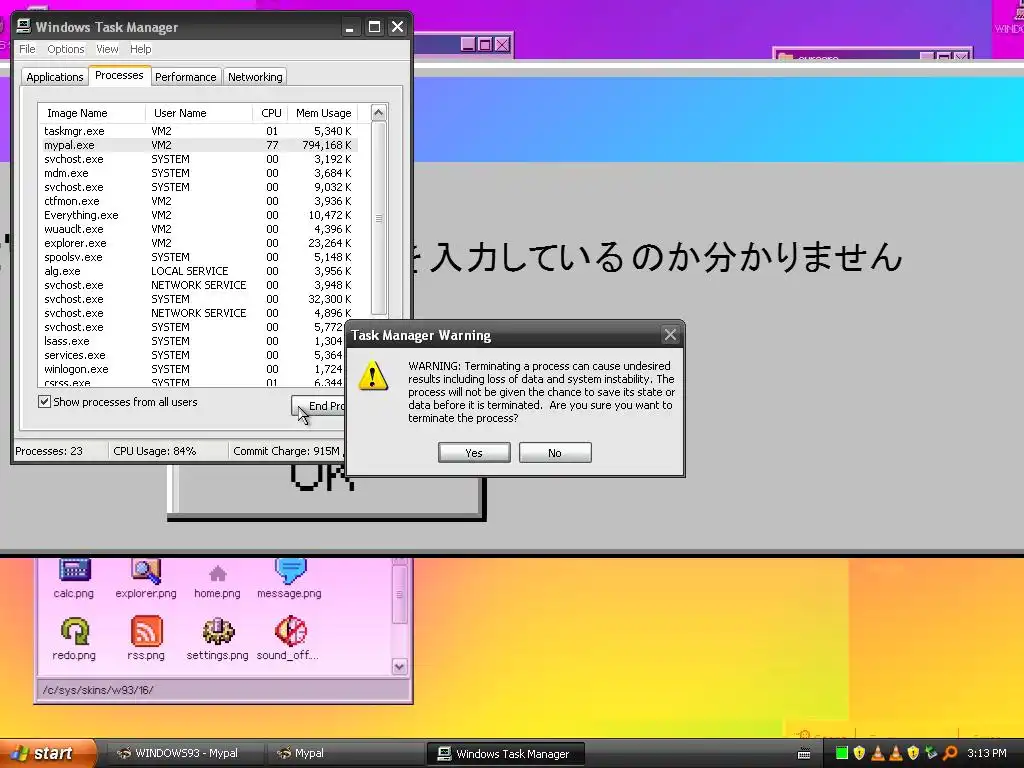Click Windows Task Manager taskbar button

point(505,753)
